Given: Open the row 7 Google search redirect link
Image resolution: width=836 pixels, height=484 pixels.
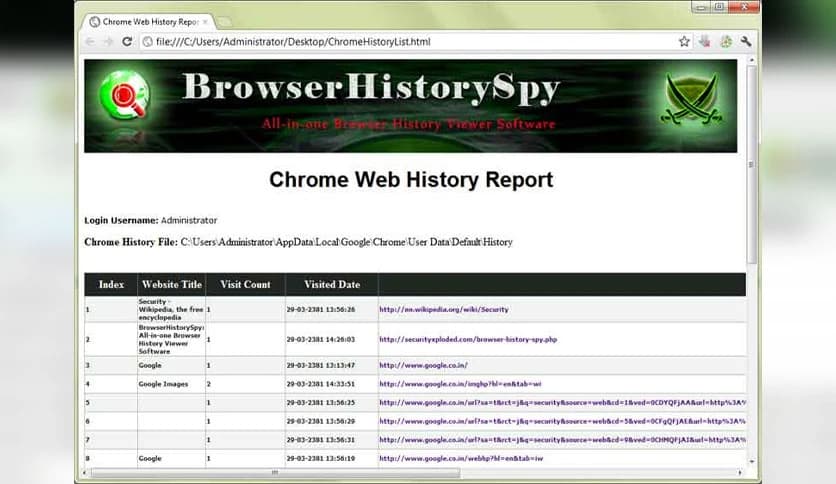Looking at the screenshot, I should tap(562, 440).
